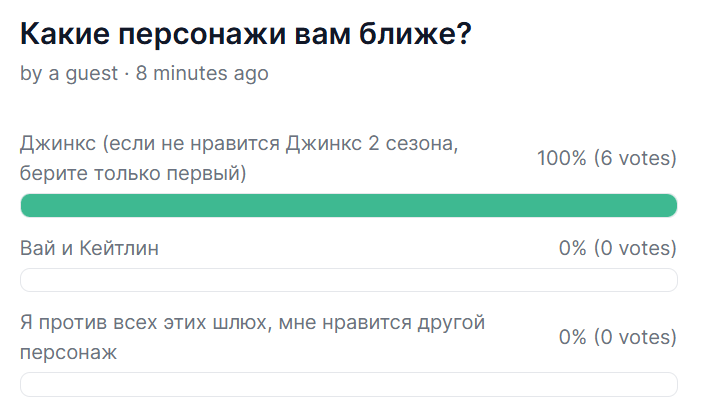Click the empty bar under другой персонаж option
705x420 pixels.
tap(349, 384)
